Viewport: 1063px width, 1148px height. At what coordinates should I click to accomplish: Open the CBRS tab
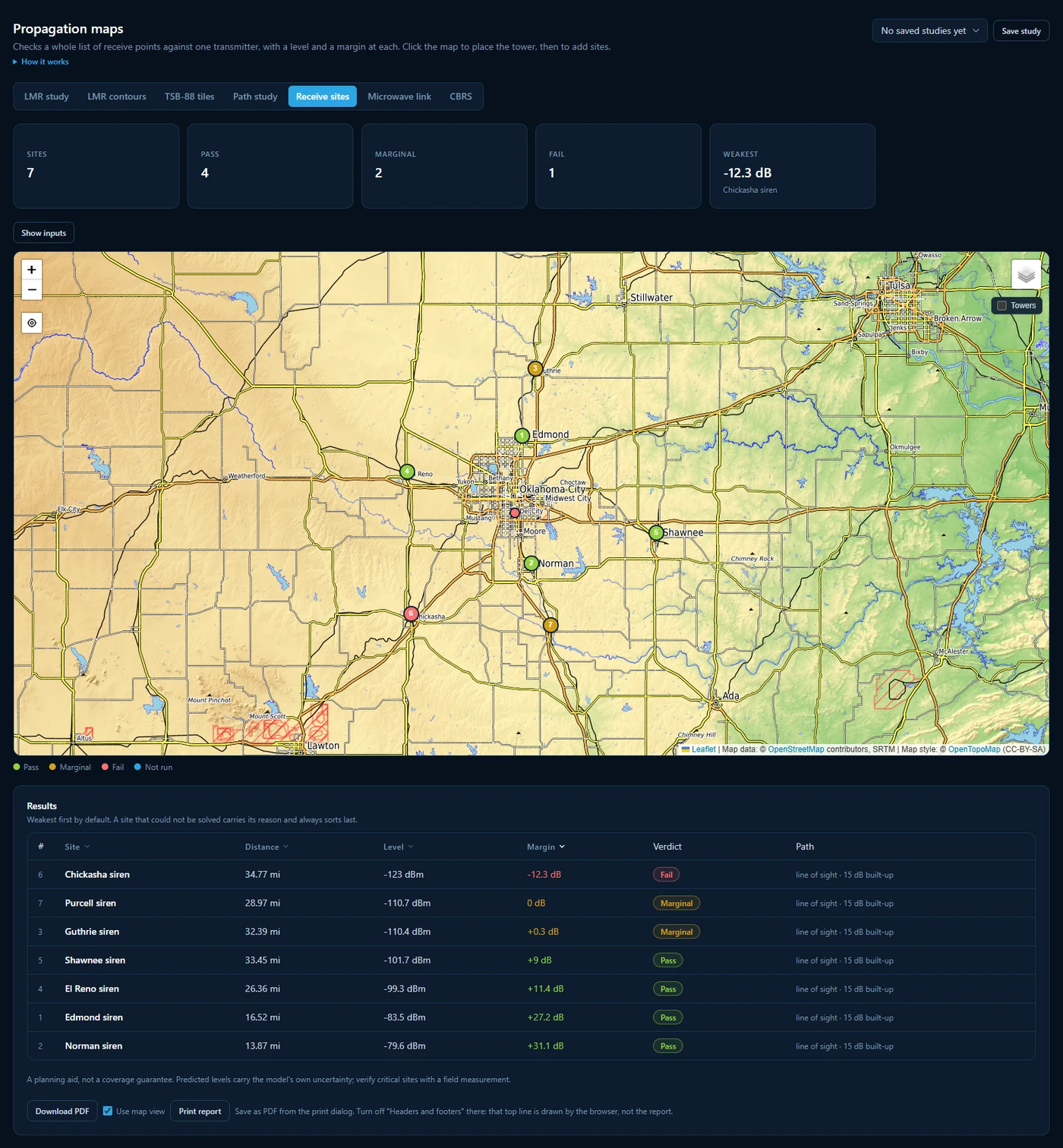click(x=461, y=96)
